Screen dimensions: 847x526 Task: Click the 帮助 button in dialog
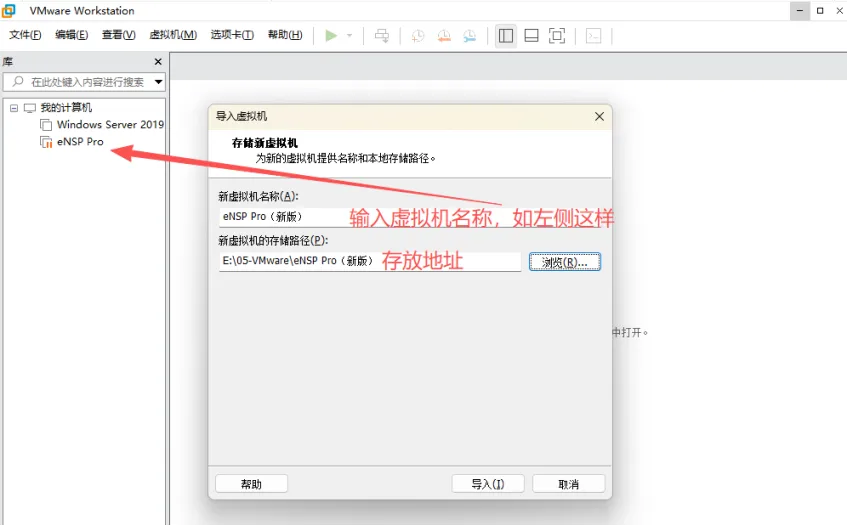251,484
